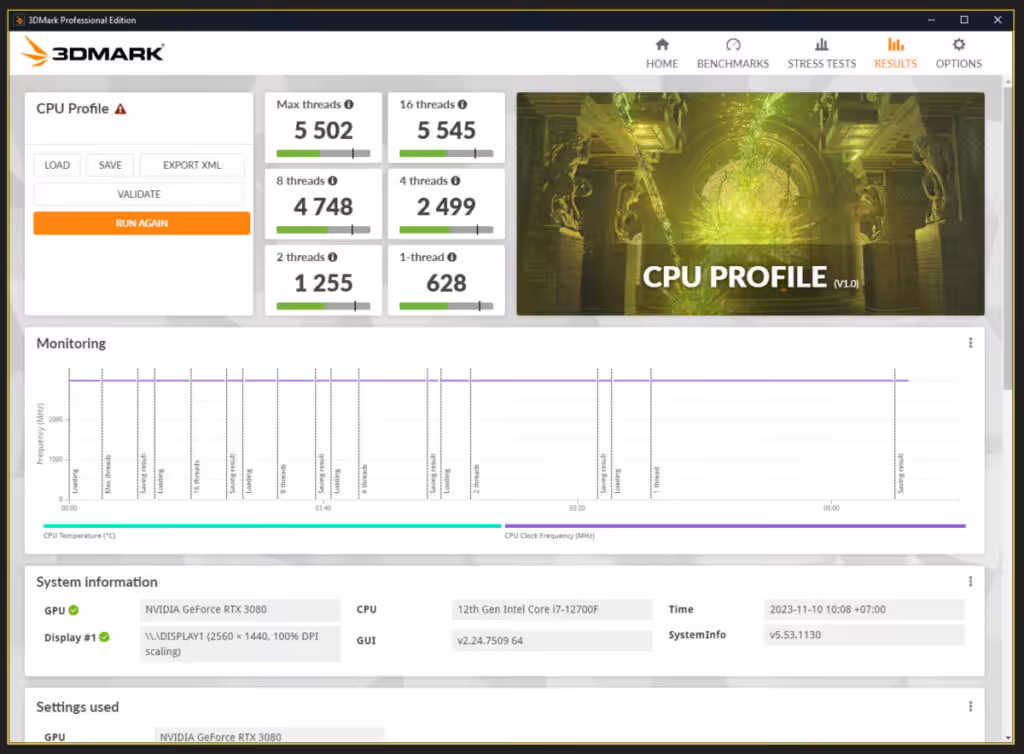Click the Max threads info icon
The image size is (1024, 754).
[x=349, y=104]
